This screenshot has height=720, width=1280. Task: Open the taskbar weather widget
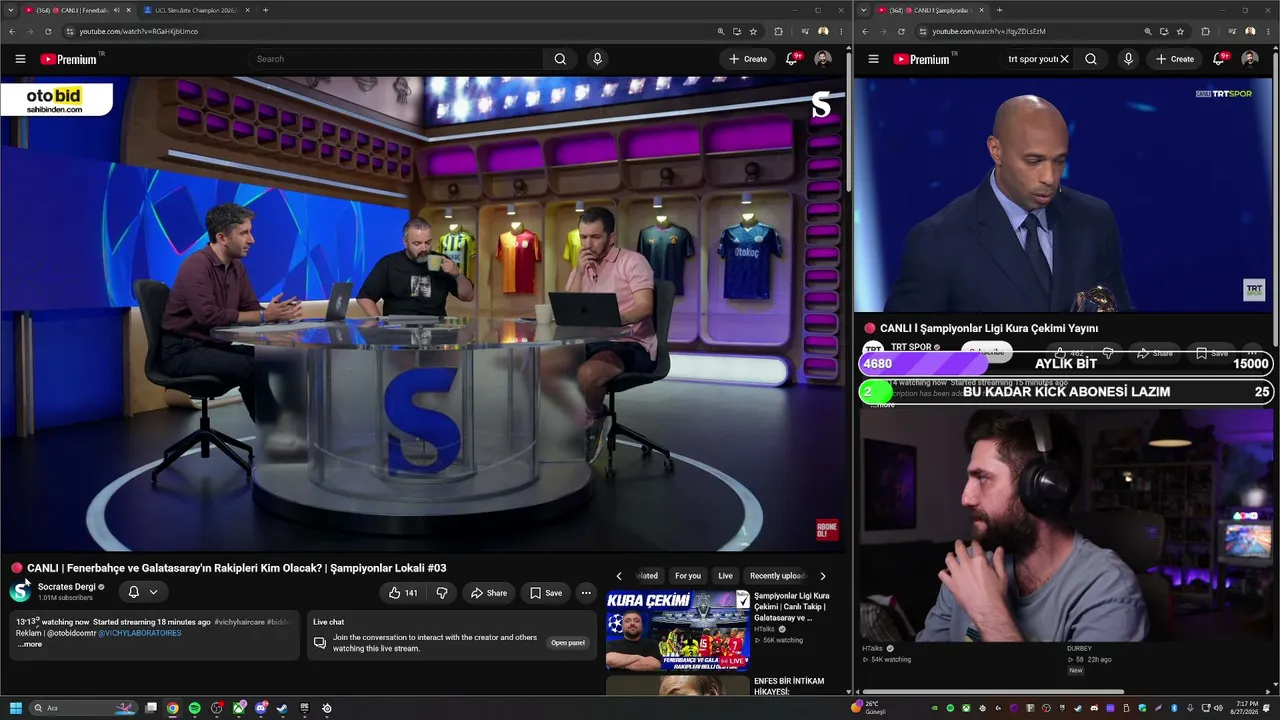868,708
